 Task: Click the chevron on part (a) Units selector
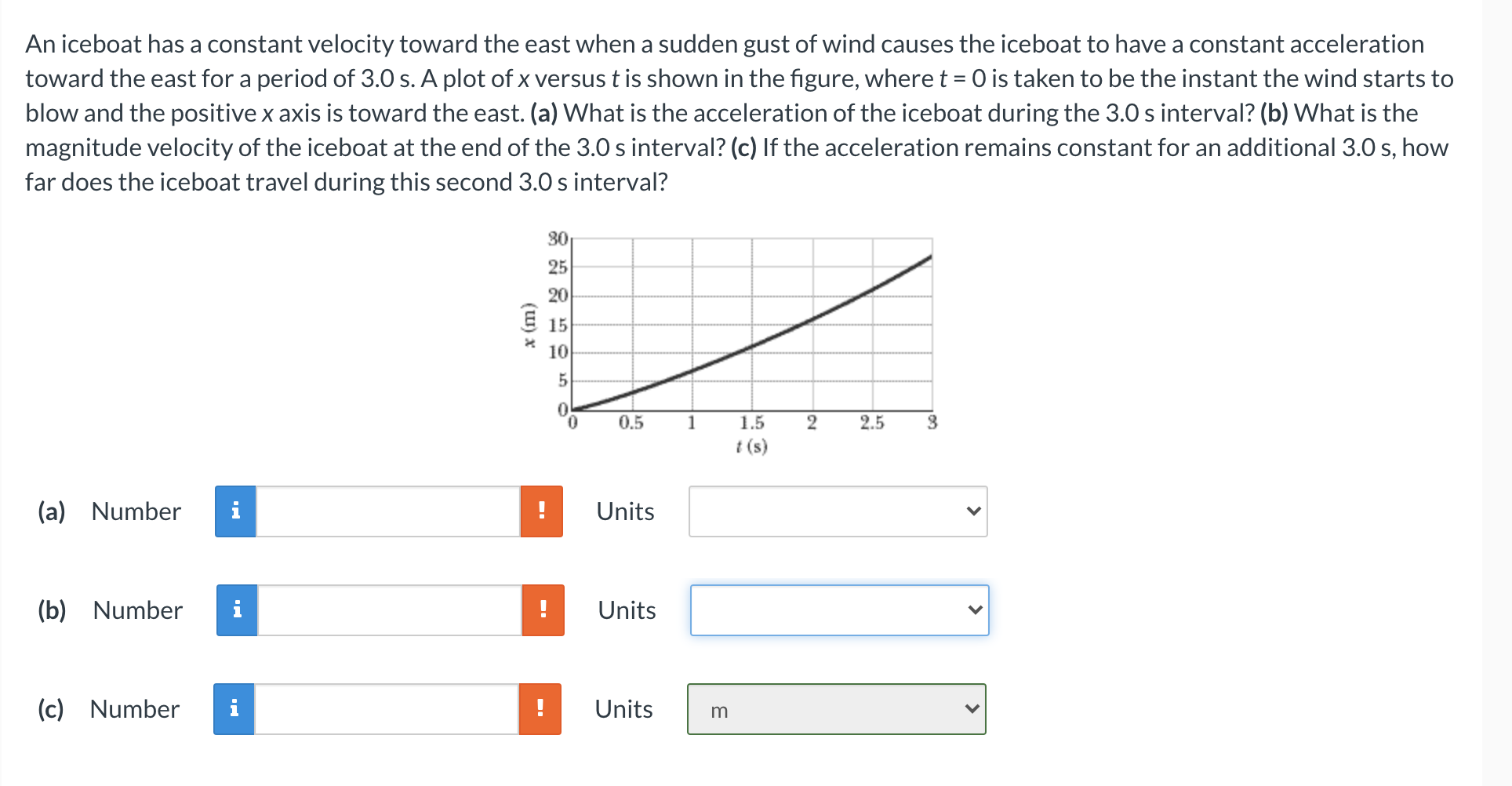[x=973, y=511]
